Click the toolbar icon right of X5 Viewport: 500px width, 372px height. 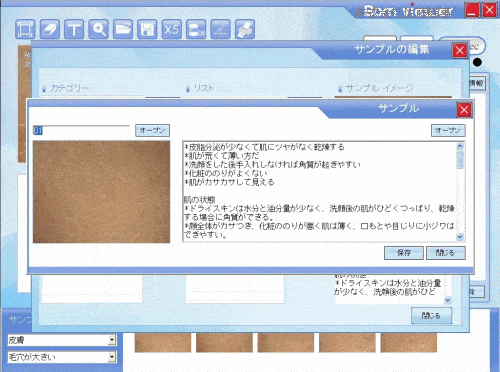(x=196, y=29)
